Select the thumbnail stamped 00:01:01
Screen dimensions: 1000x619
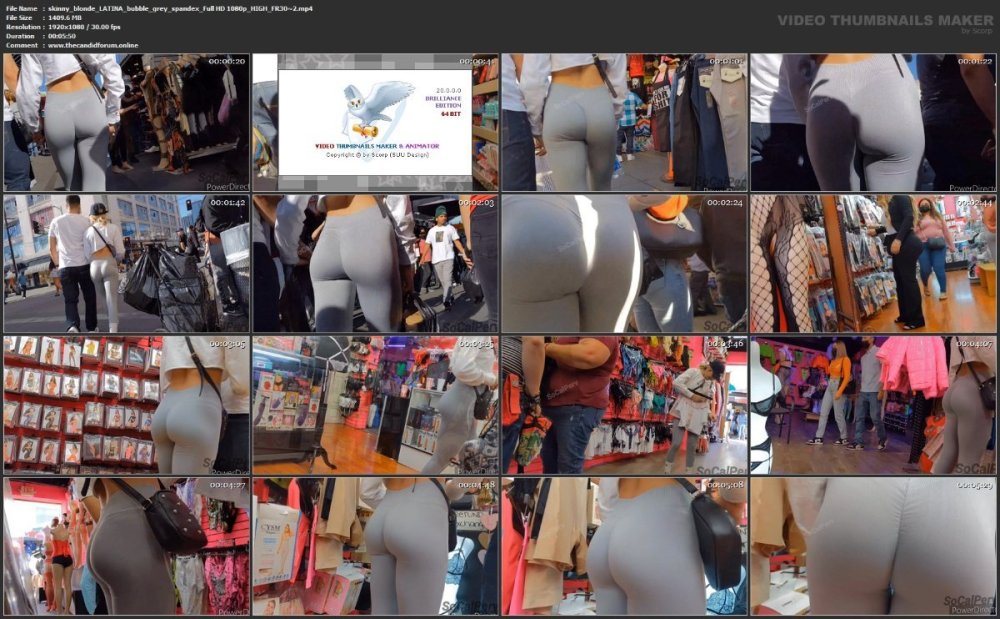tap(624, 122)
